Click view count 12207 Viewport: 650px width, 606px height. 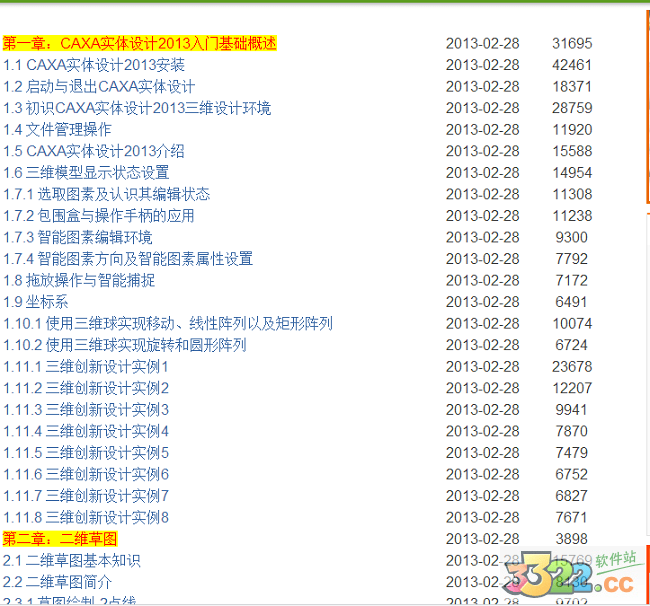pos(572,388)
